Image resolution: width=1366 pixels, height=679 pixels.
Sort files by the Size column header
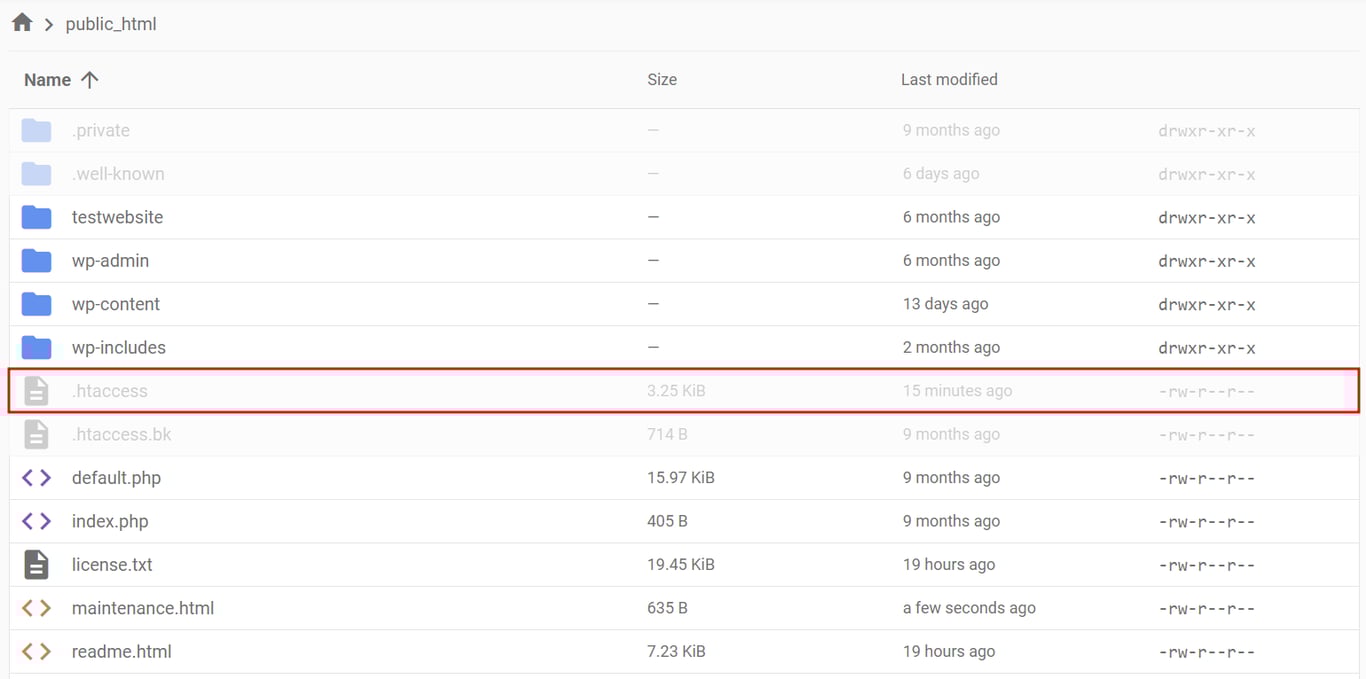click(662, 79)
